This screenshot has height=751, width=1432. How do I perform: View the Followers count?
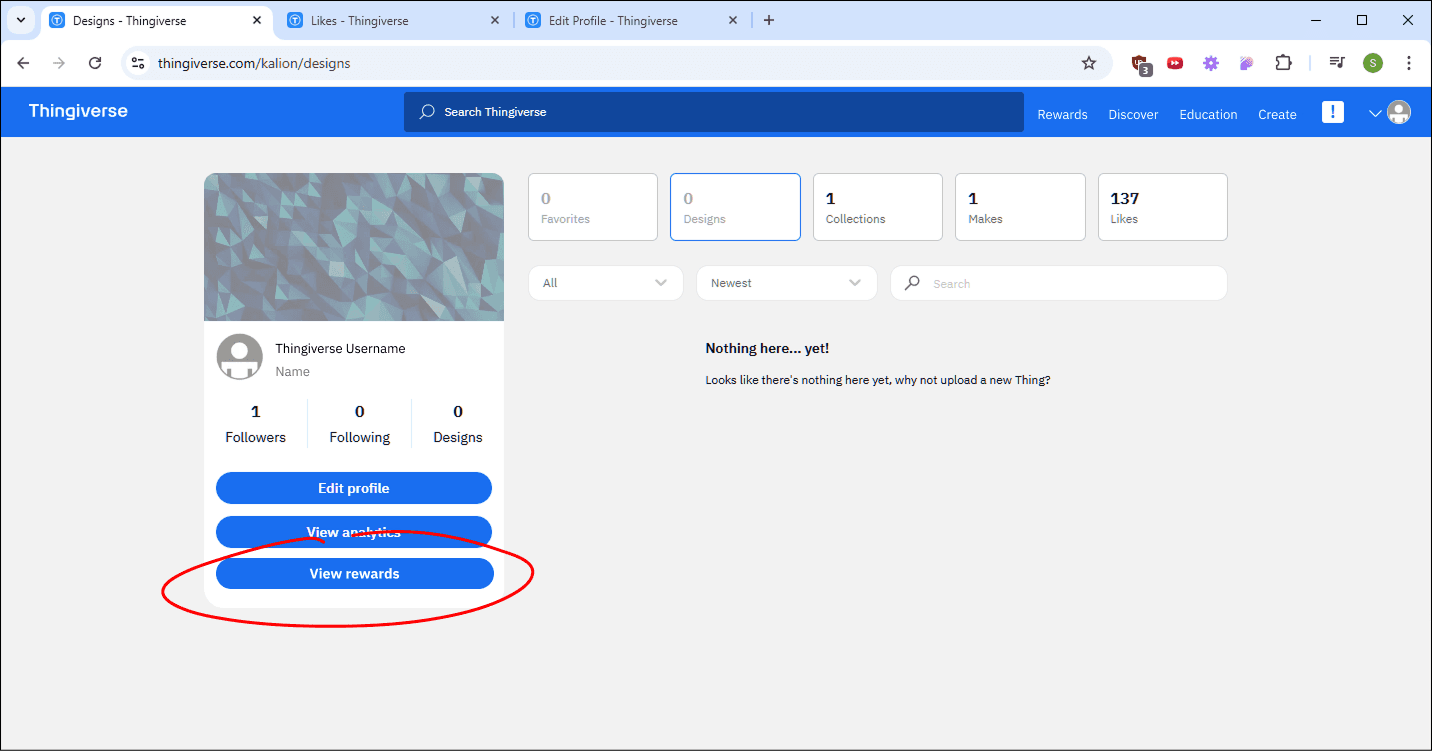tap(255, 424)
